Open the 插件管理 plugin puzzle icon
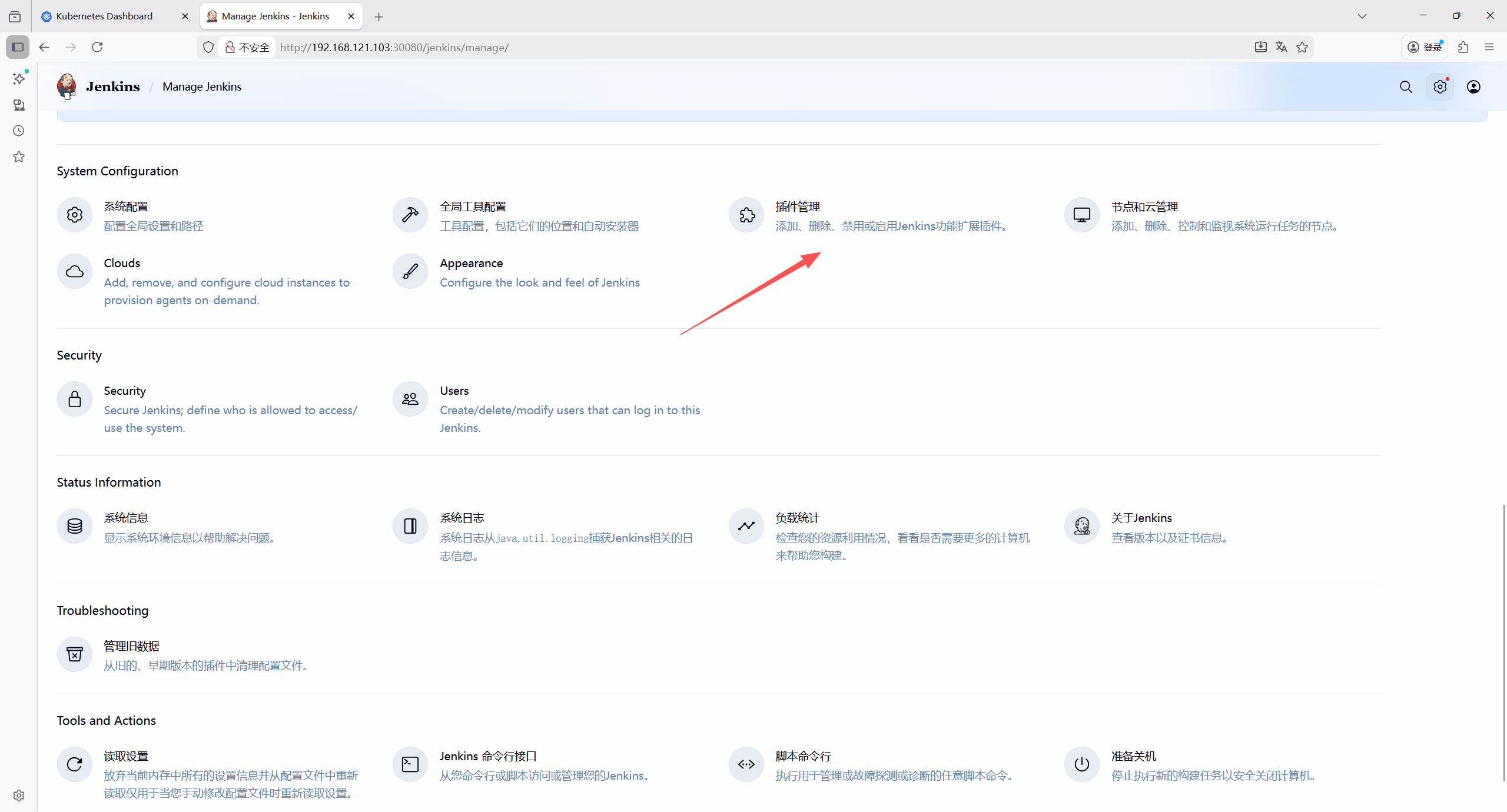Screen dimensions: 1507x812 click(x=746, y=215)
